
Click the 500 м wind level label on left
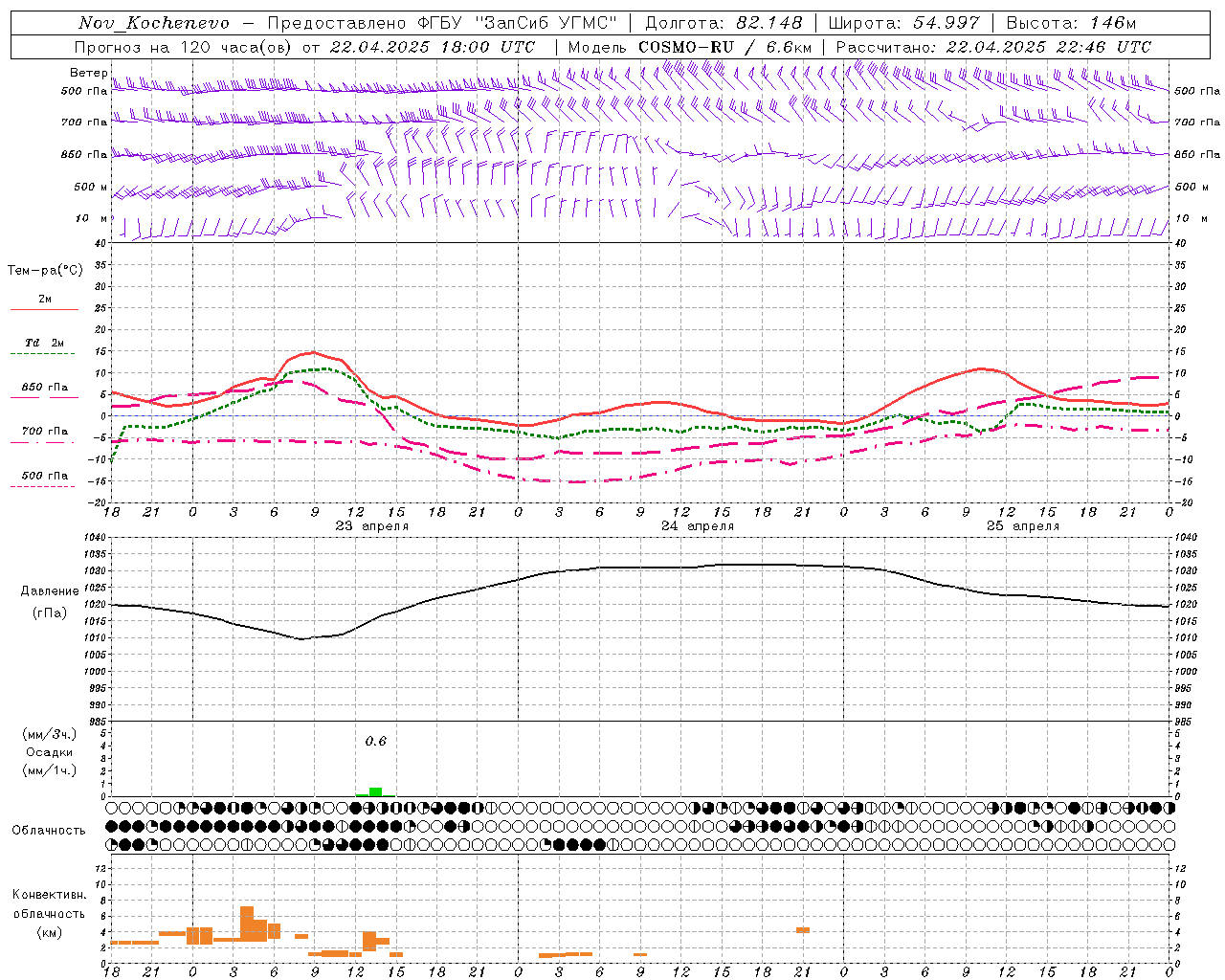point(91,187)
